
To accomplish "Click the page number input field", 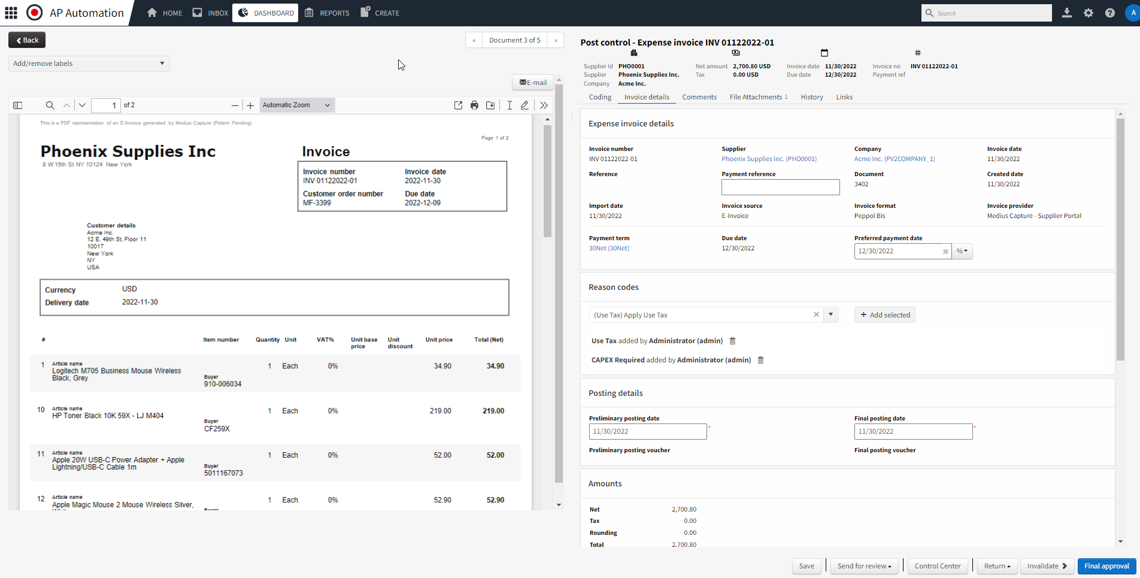I will coord(105,105).
